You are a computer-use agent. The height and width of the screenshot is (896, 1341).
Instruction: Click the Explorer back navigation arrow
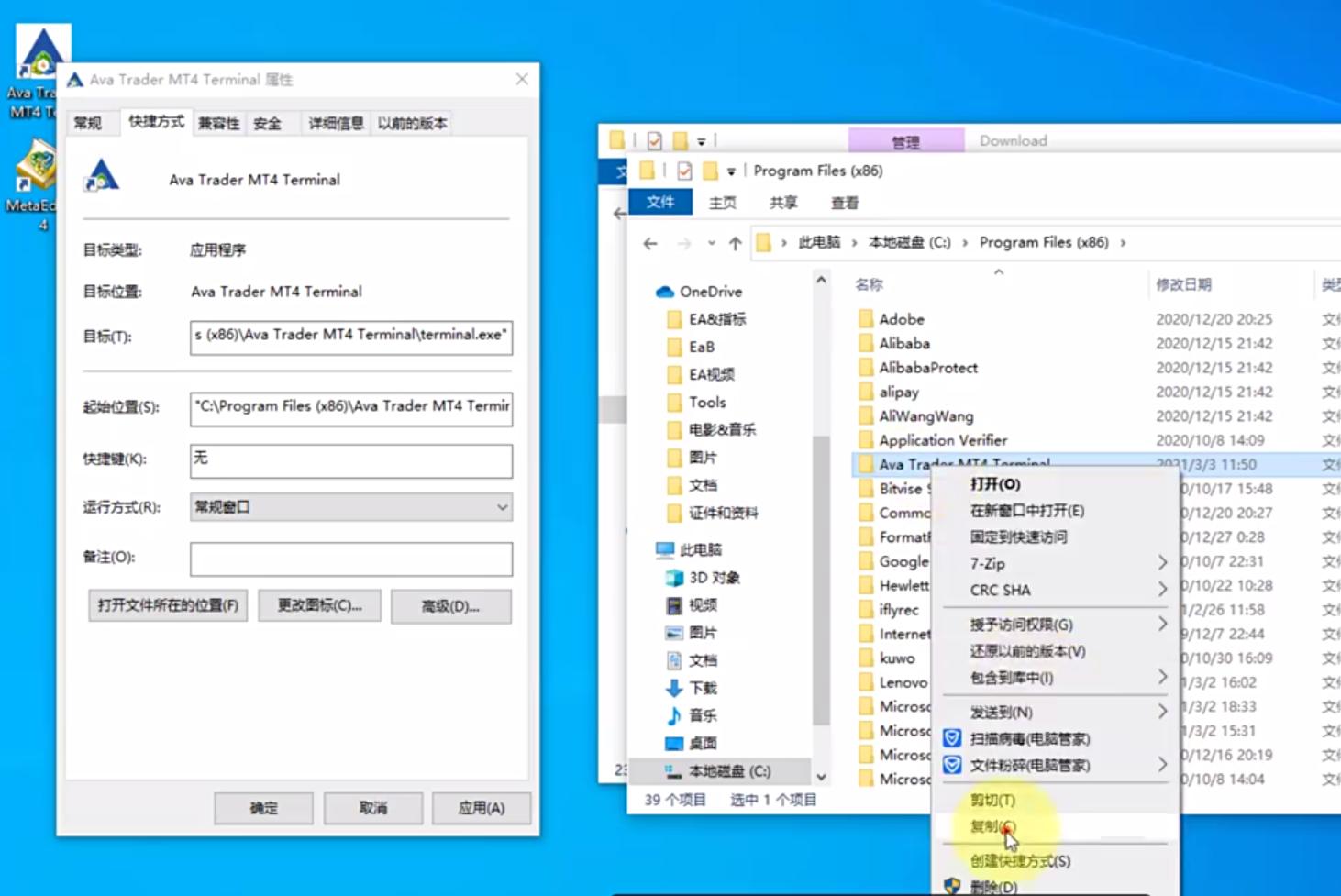tap(650, 243)
